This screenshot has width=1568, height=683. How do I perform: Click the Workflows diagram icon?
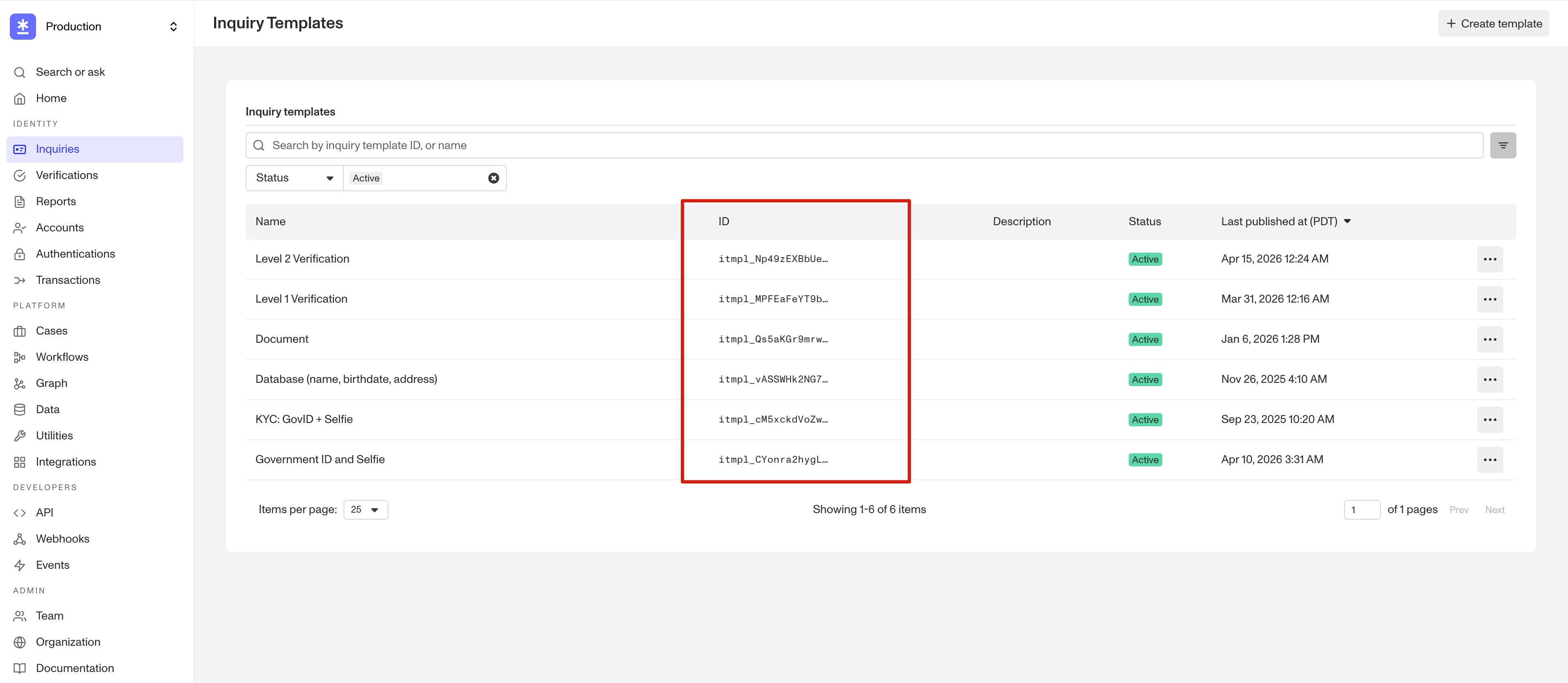click(x=20, y=357)
